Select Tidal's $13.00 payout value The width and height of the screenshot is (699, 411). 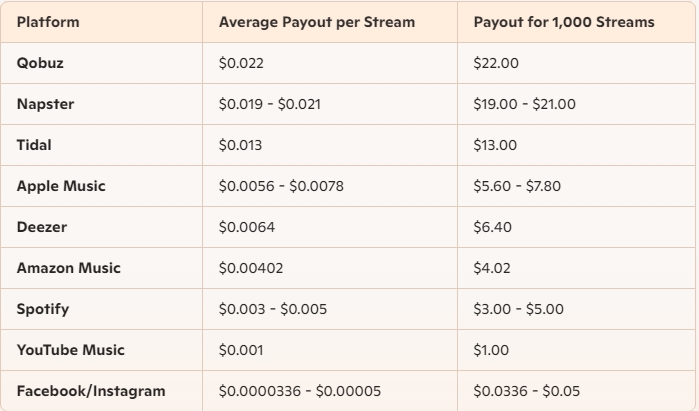pyautogui.click(x=496, y=145)
